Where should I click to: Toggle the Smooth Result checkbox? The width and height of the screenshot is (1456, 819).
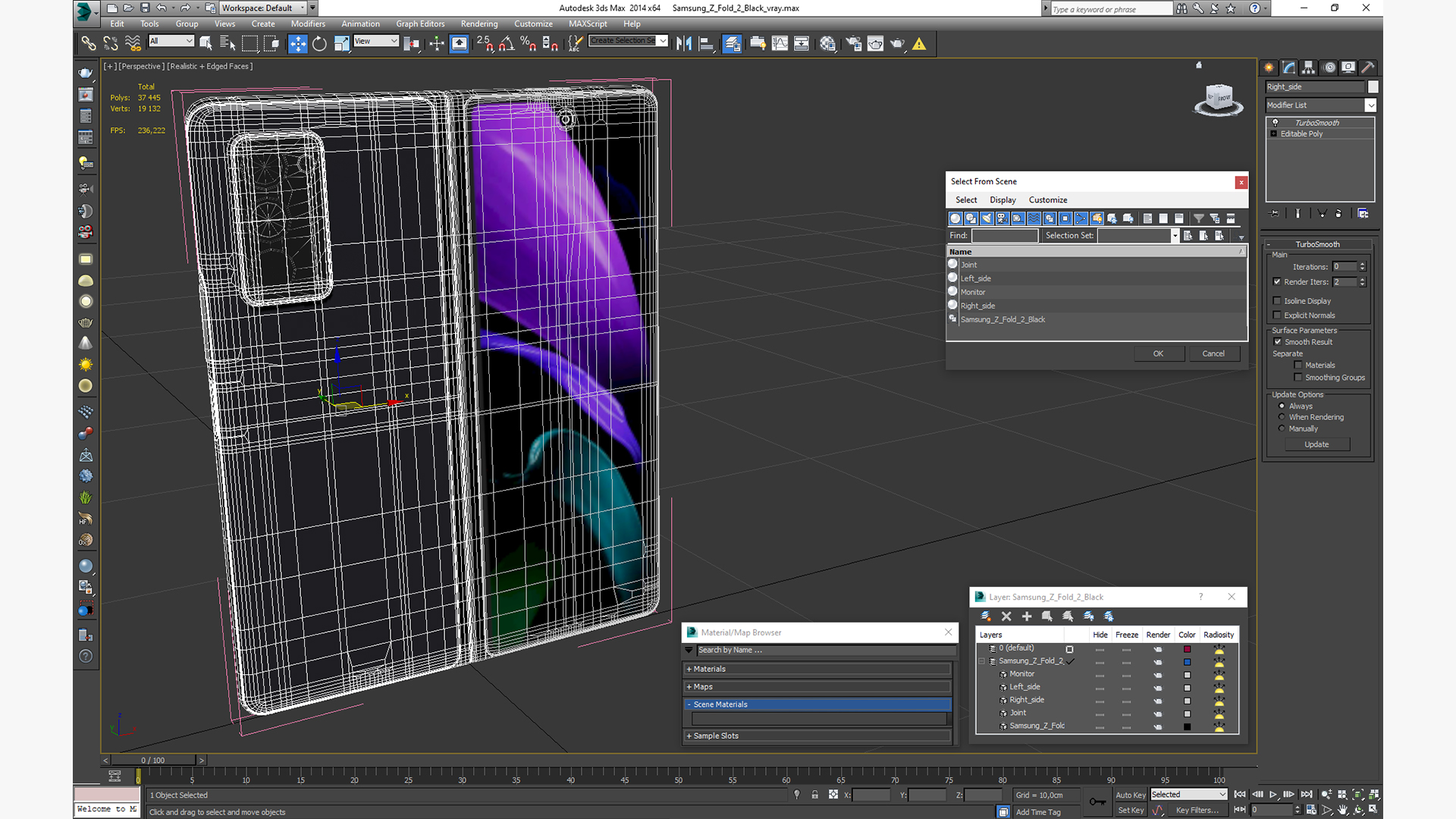click(1277, 342)
